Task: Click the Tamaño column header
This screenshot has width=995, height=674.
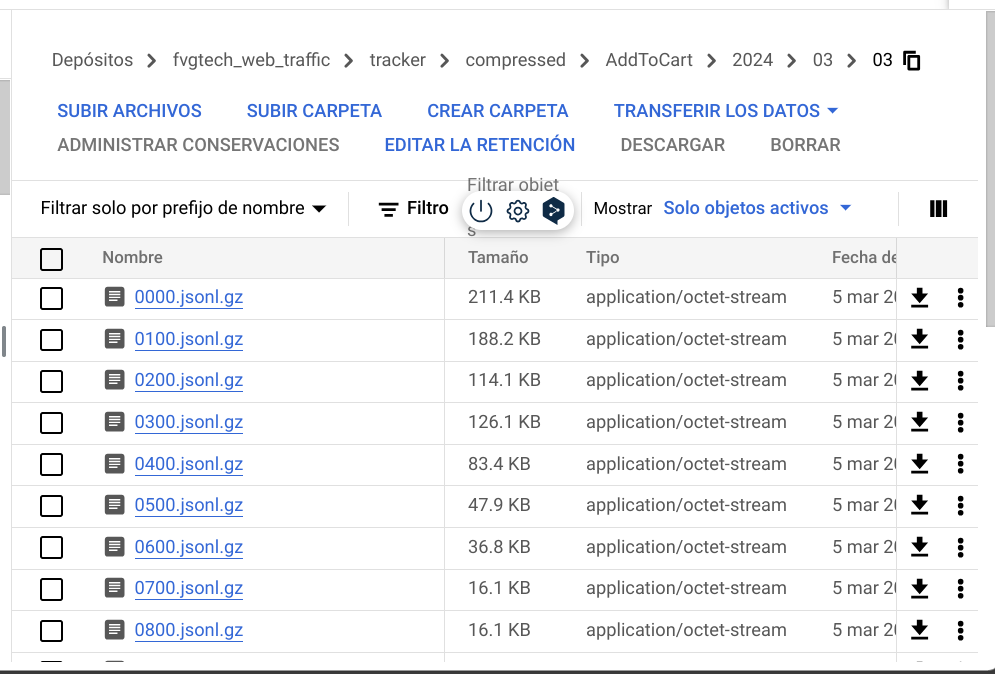Action: click(498, 258)
